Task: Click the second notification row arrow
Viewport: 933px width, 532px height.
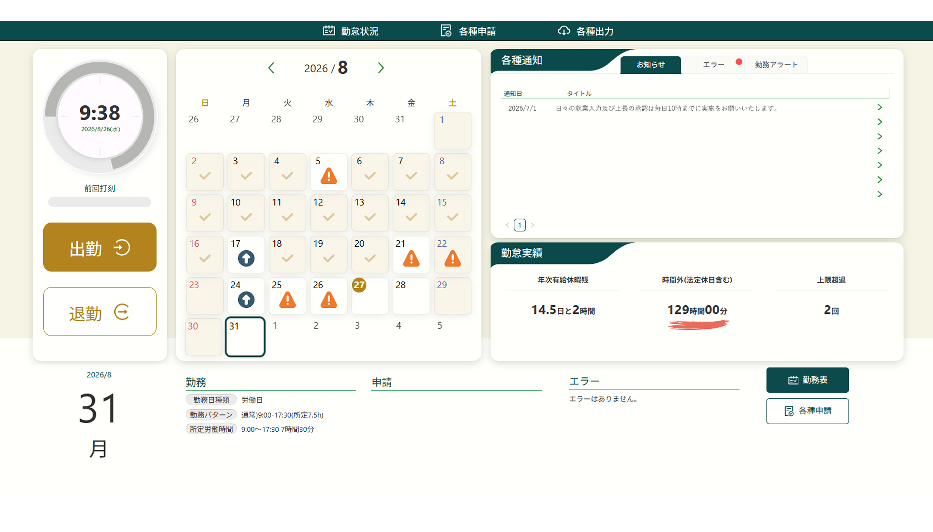Action: [879, 122]
